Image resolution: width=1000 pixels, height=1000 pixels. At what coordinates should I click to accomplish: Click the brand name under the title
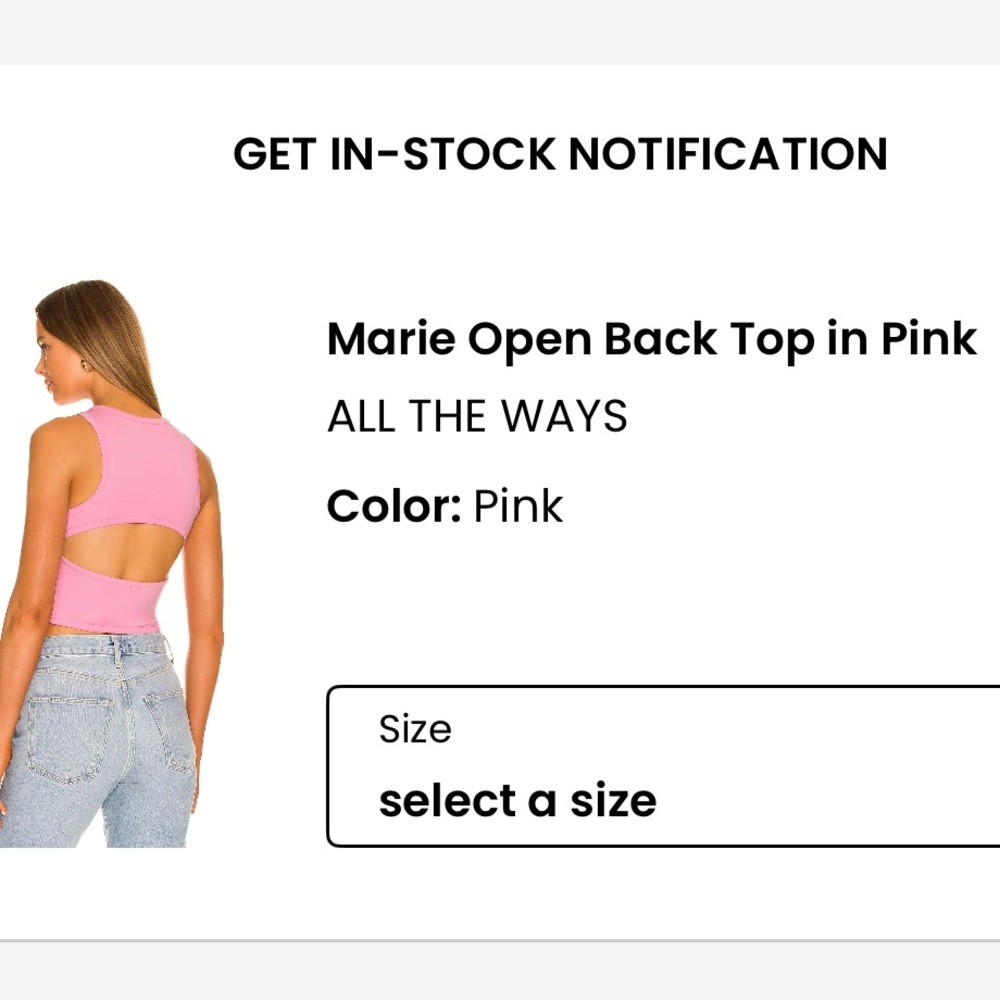[478, 416]
